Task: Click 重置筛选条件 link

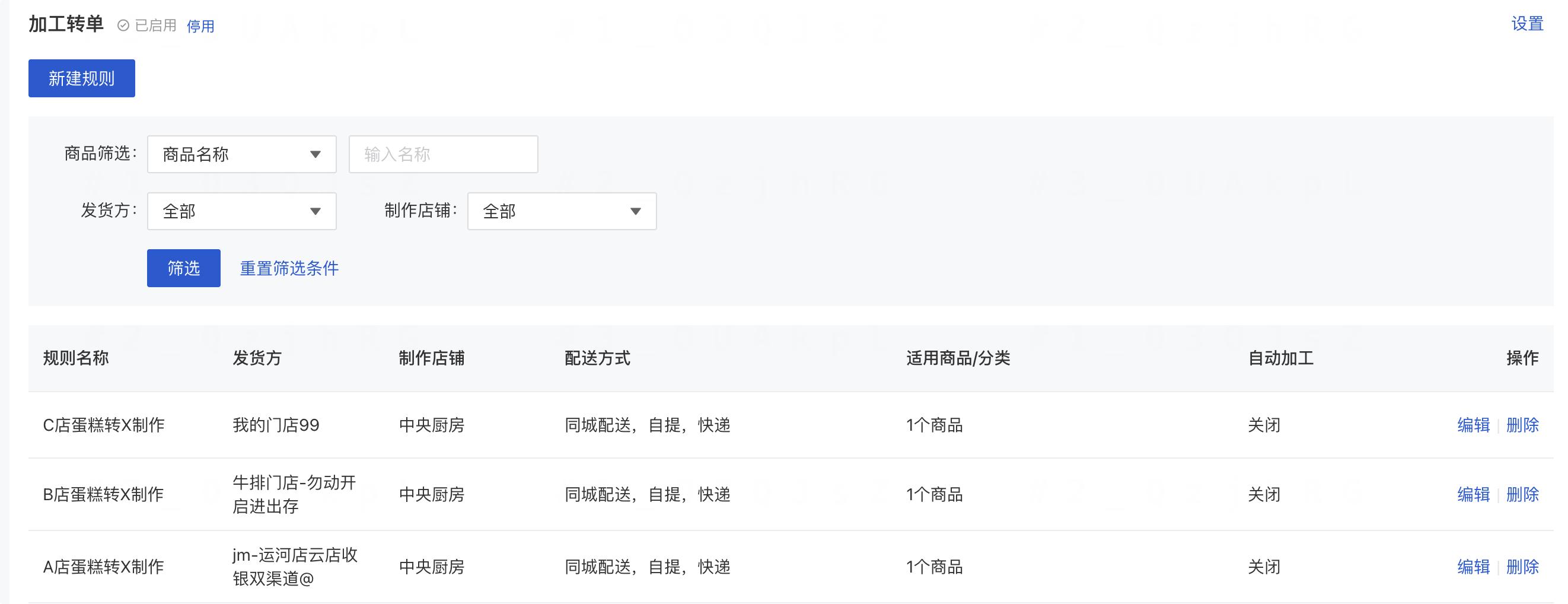Action: coord(289,269)
